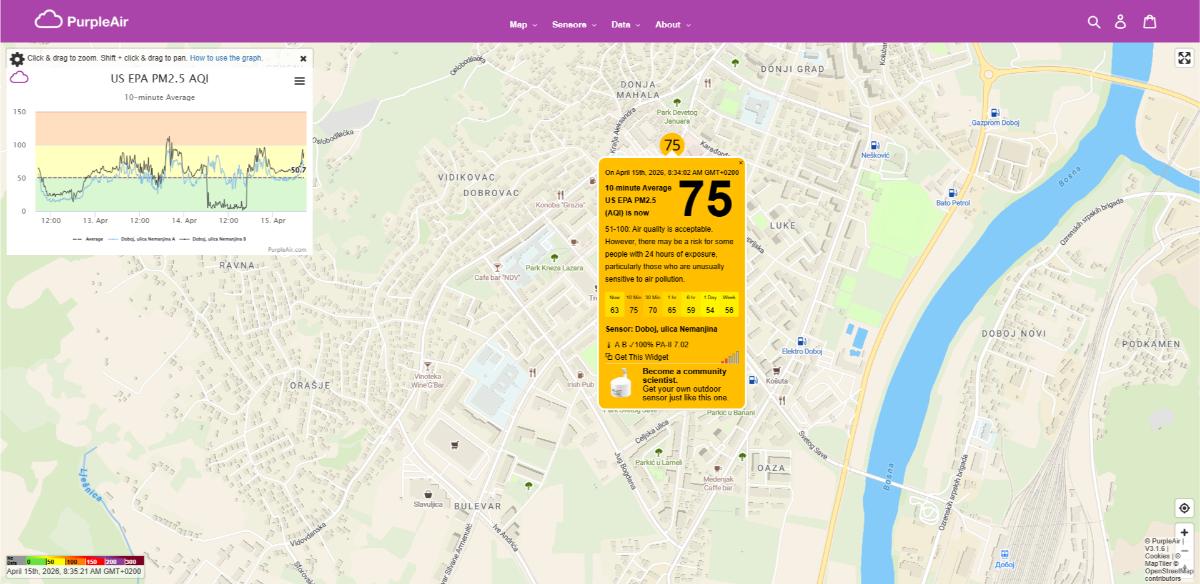Select the Now reading in the averaging bar
Image resolution: width=1200 pixels, height=584 pixels.
coord(613,311)
